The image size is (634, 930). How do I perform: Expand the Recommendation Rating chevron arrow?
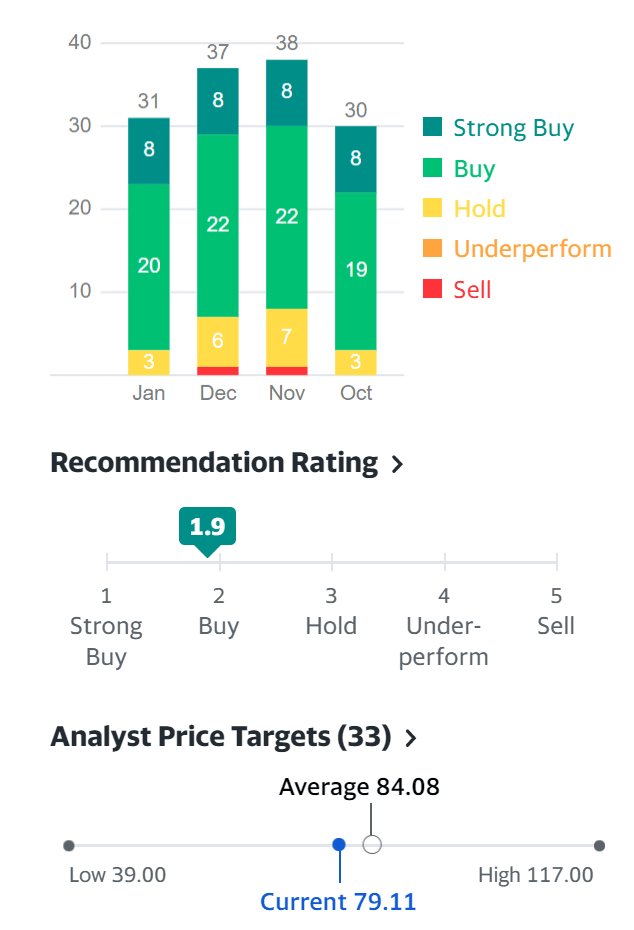(397, 464)
